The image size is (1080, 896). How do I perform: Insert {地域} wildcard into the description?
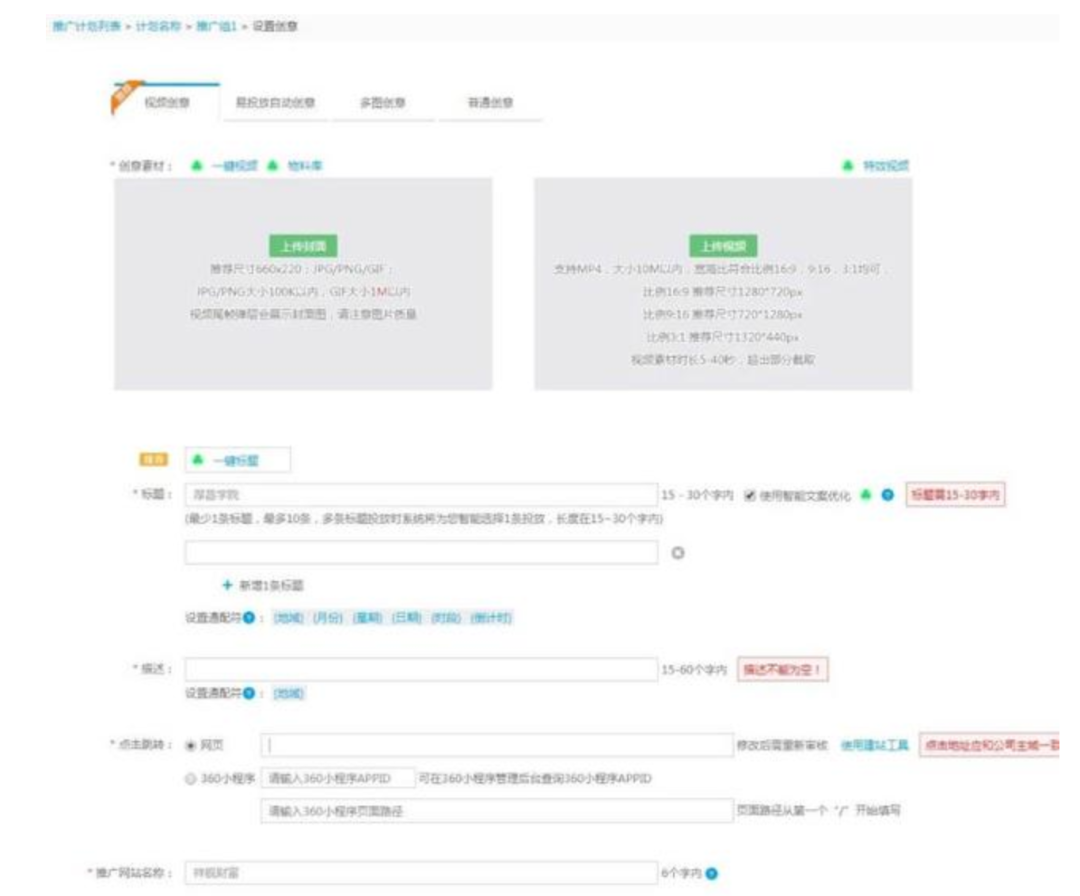(289, 694)
